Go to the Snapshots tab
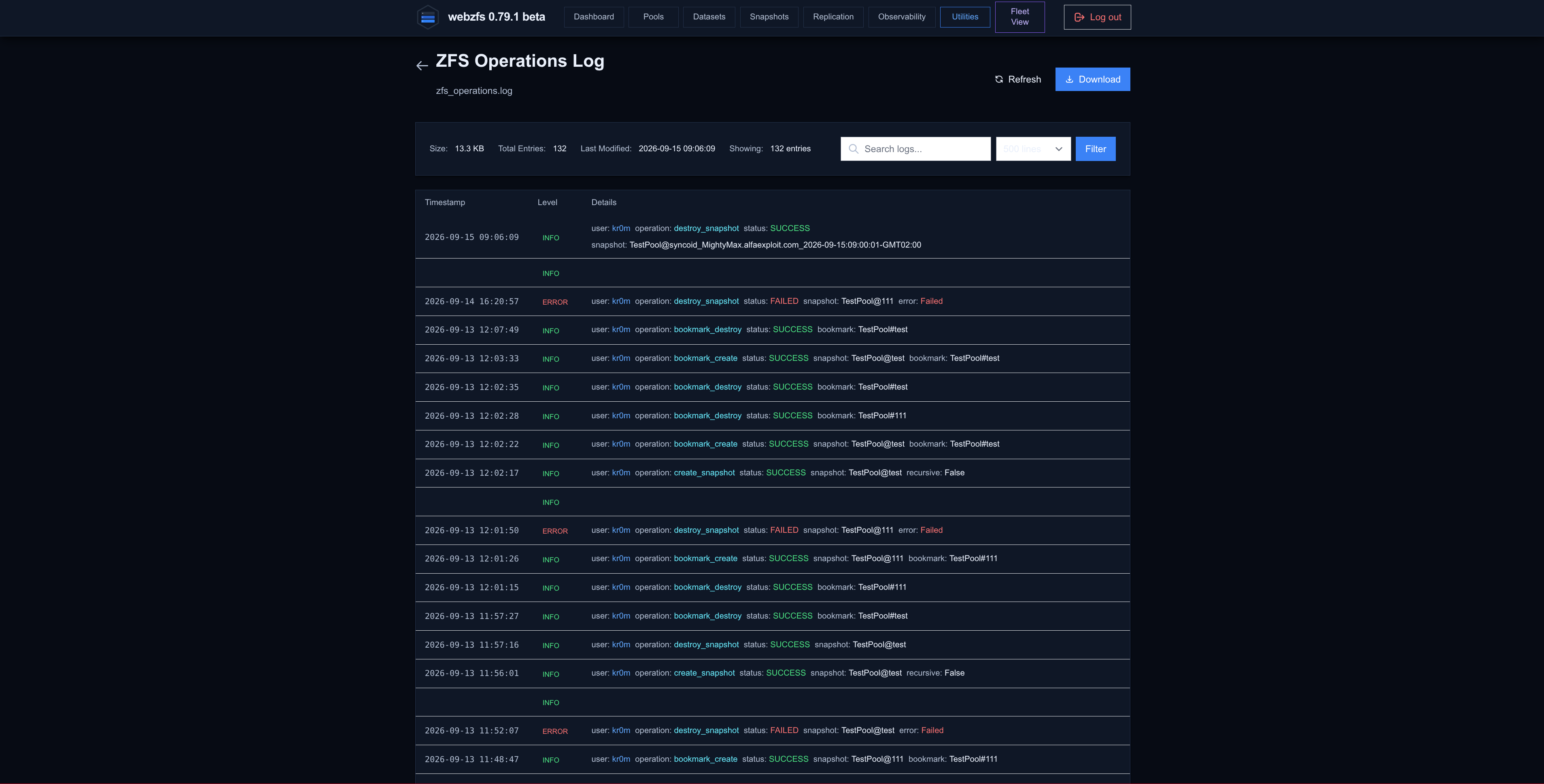This screenshot has height=784, width=1544. 769,17
